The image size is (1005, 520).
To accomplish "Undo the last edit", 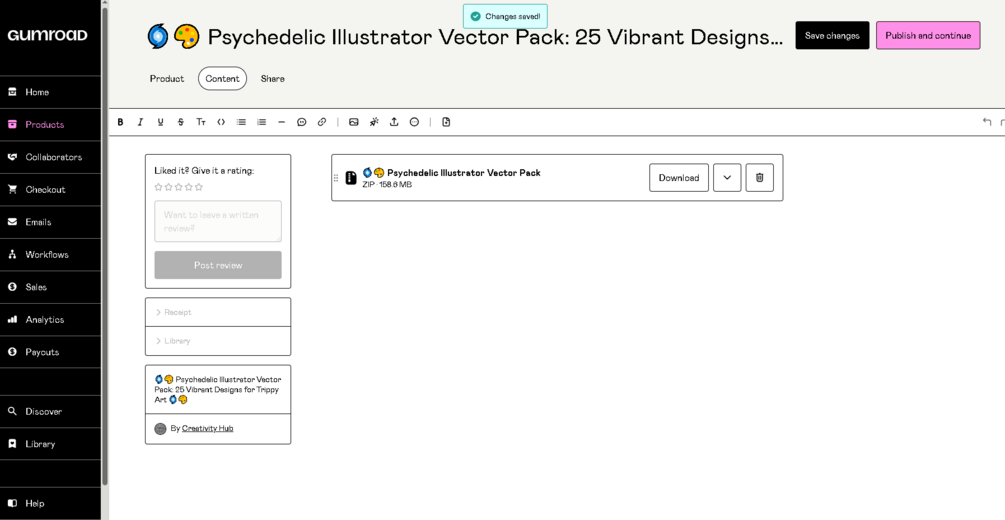I will pyautogui.click(x=987, y=122).
